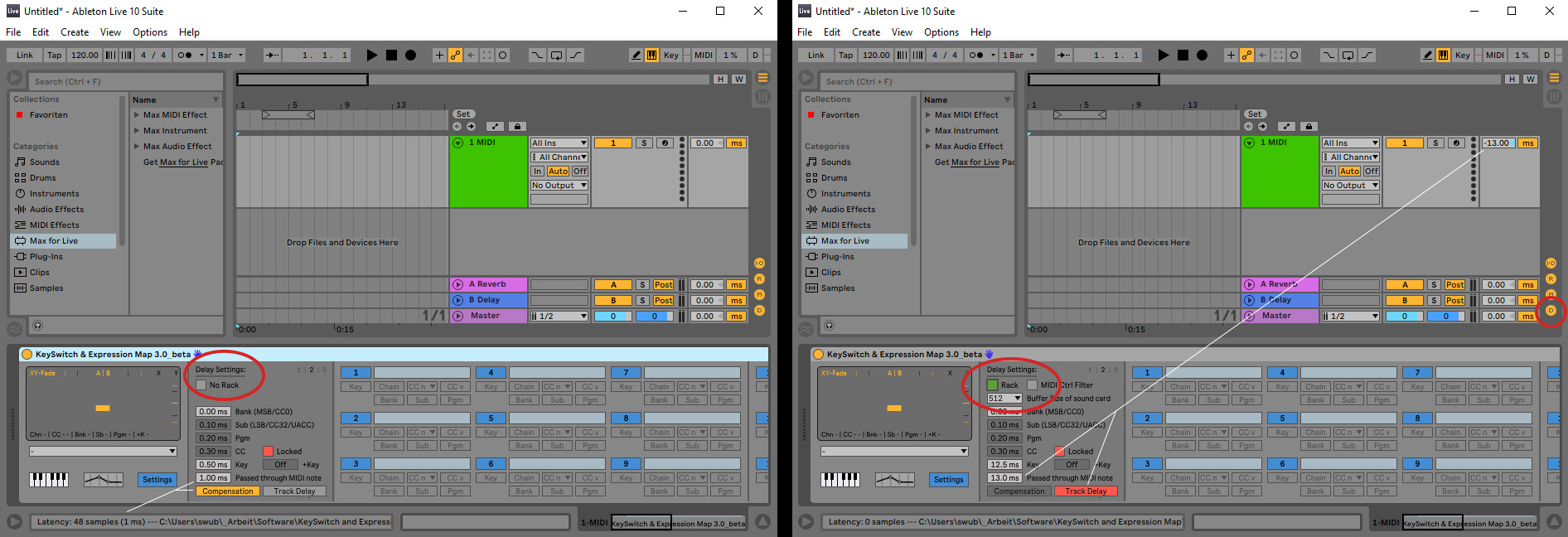Click the lock envelopes icon in left window
The image size is (1568, 537).
pos(517,127)
